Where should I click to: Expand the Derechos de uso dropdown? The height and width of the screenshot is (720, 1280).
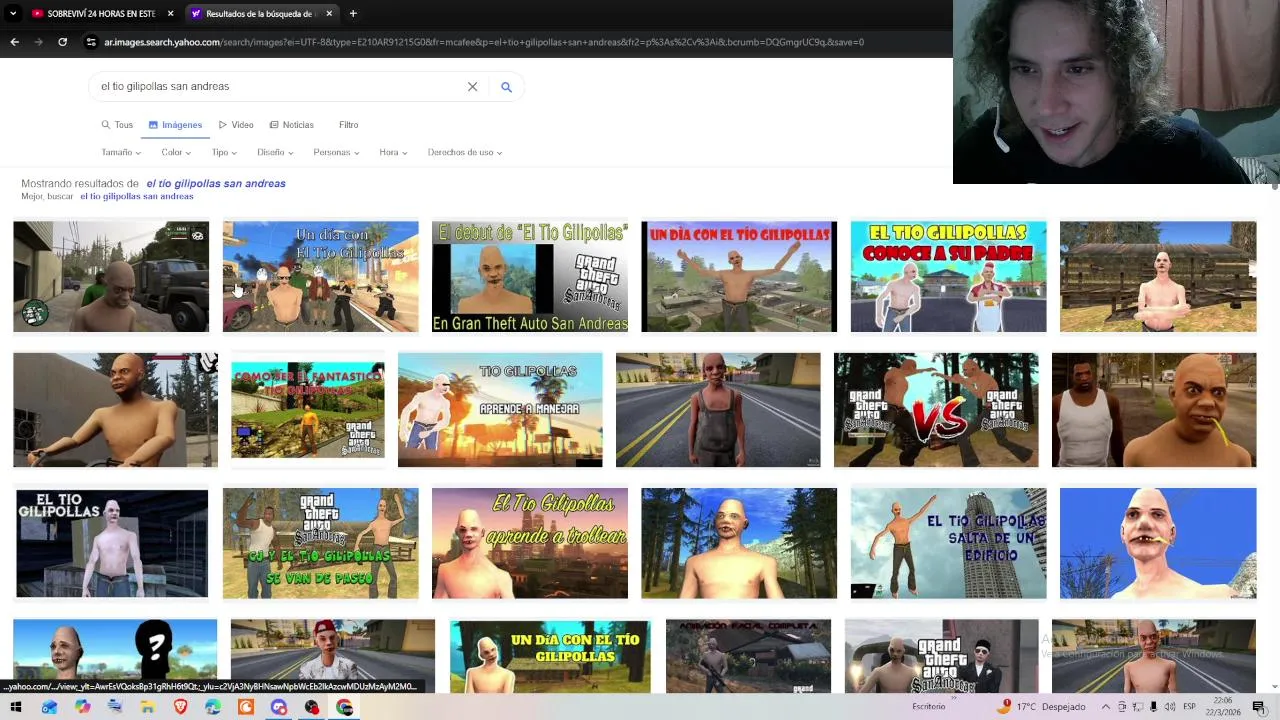465,152
